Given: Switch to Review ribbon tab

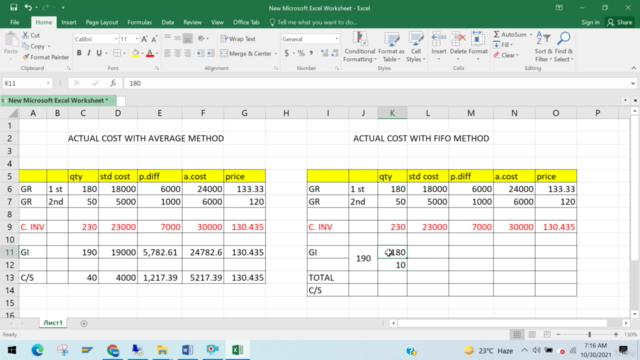Looking at the screenshot, I should pos(192,22).
